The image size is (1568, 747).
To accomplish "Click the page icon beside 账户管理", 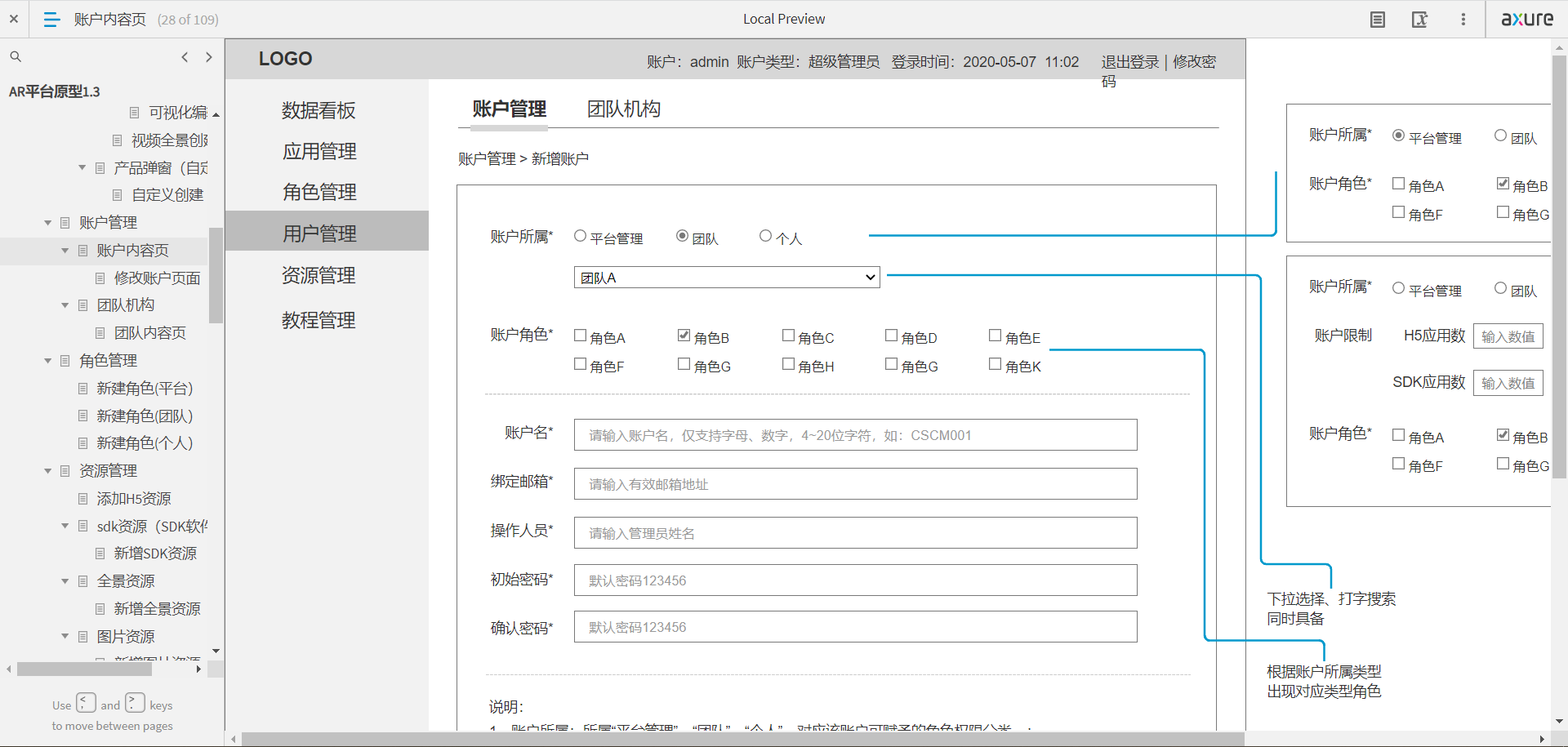I will tap(65, 222).
